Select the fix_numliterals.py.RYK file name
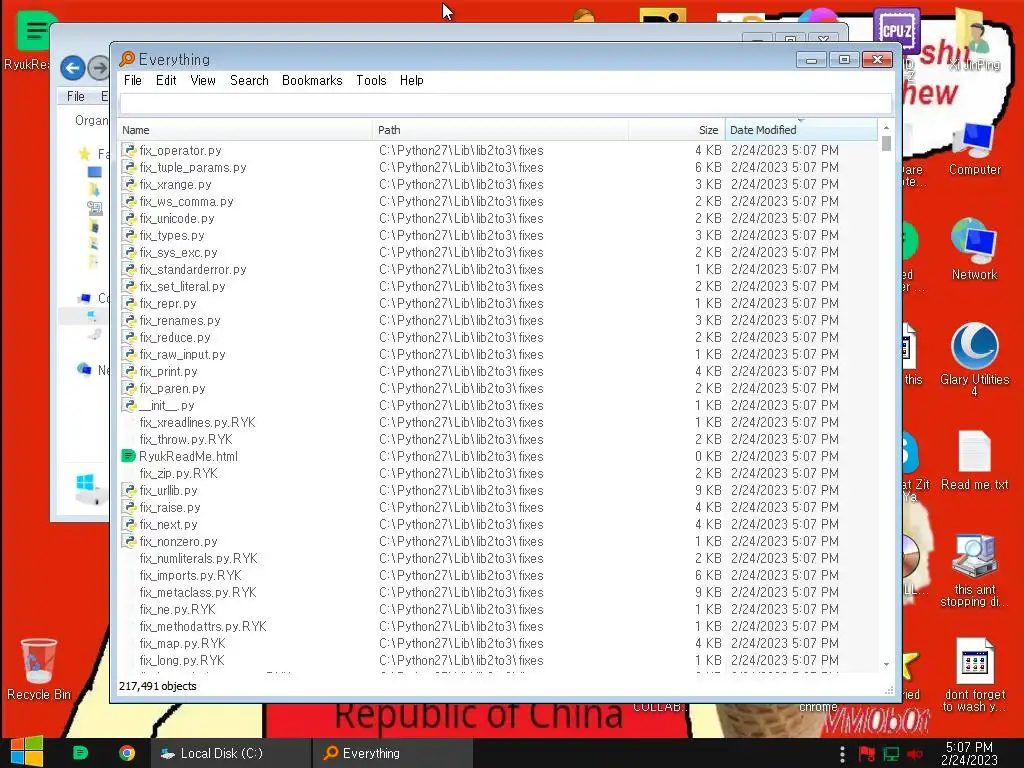 pos(199,558)
